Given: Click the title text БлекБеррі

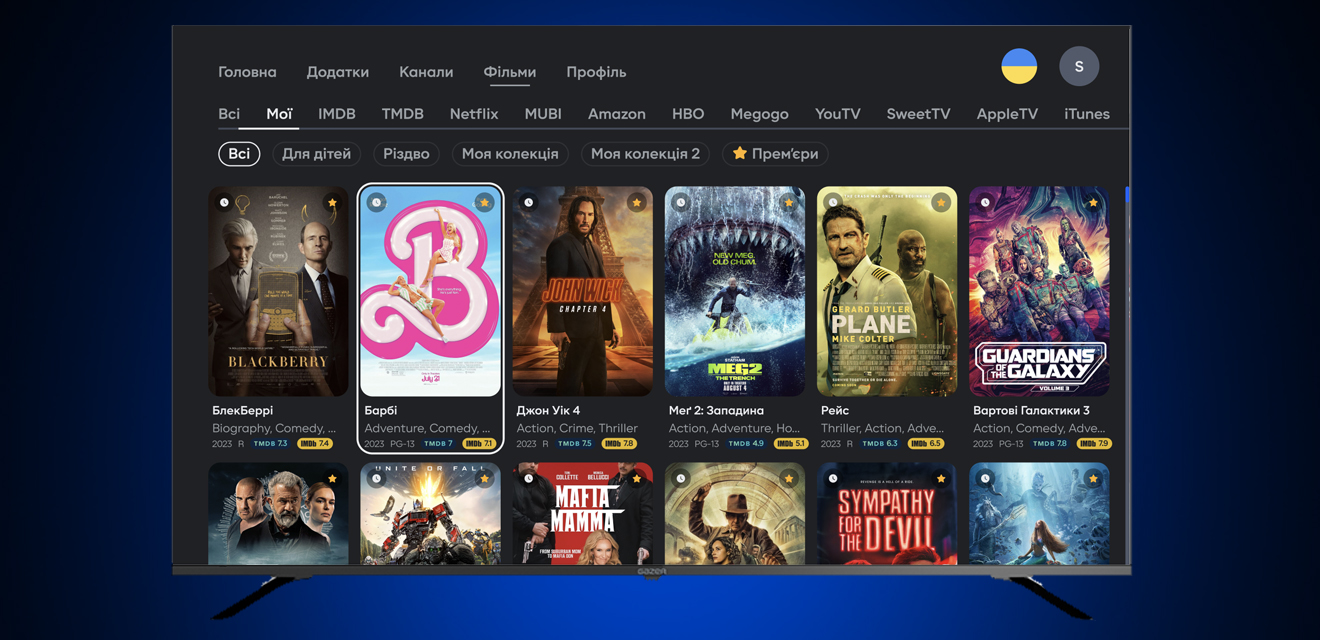Looking at the screenshot, I should coord(242,410).
